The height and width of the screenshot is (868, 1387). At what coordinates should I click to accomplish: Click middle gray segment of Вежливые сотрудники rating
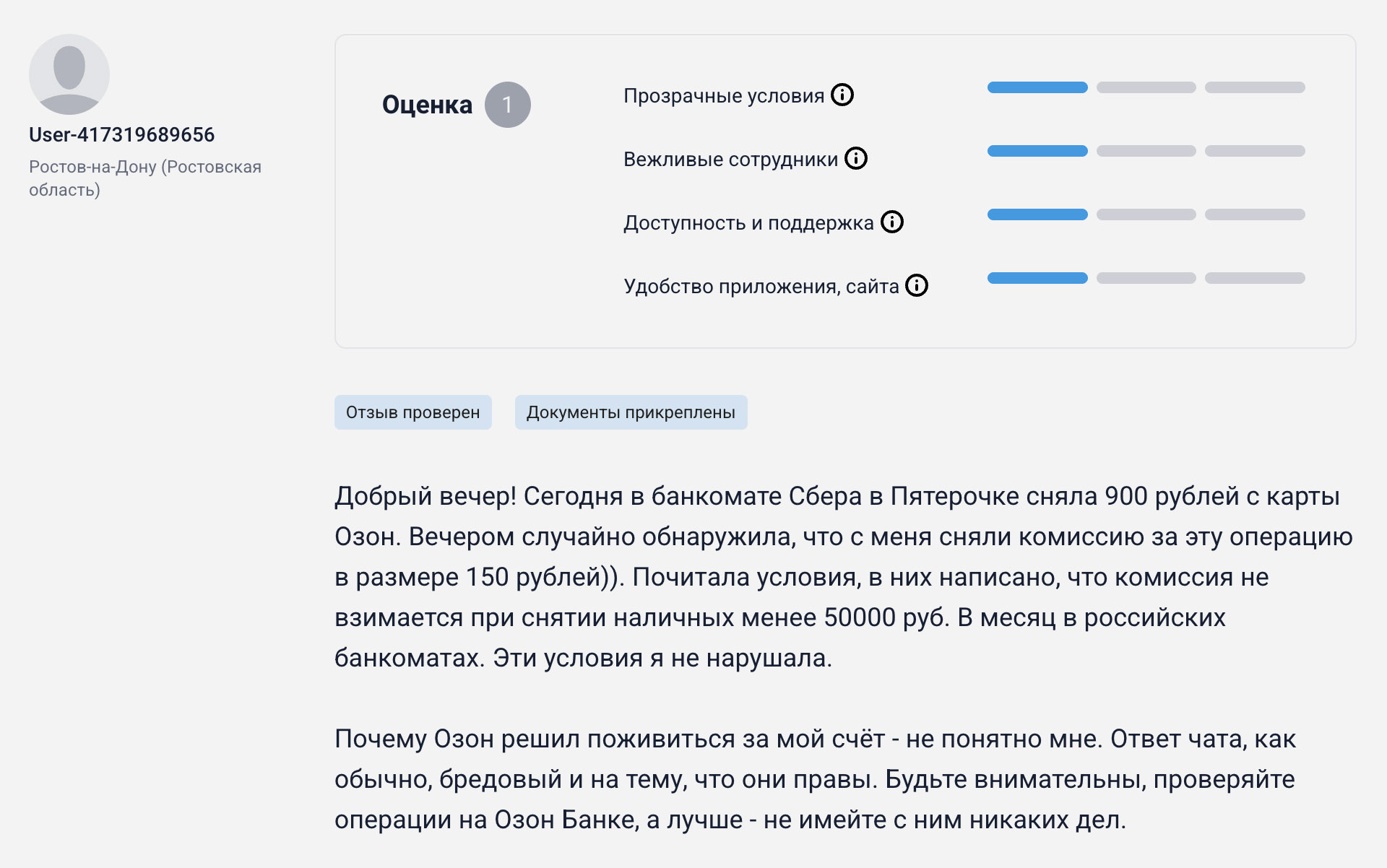coord(1146,151)
